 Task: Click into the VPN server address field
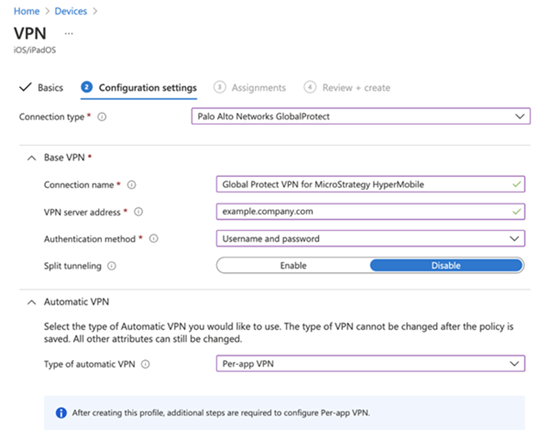(370, 212)
